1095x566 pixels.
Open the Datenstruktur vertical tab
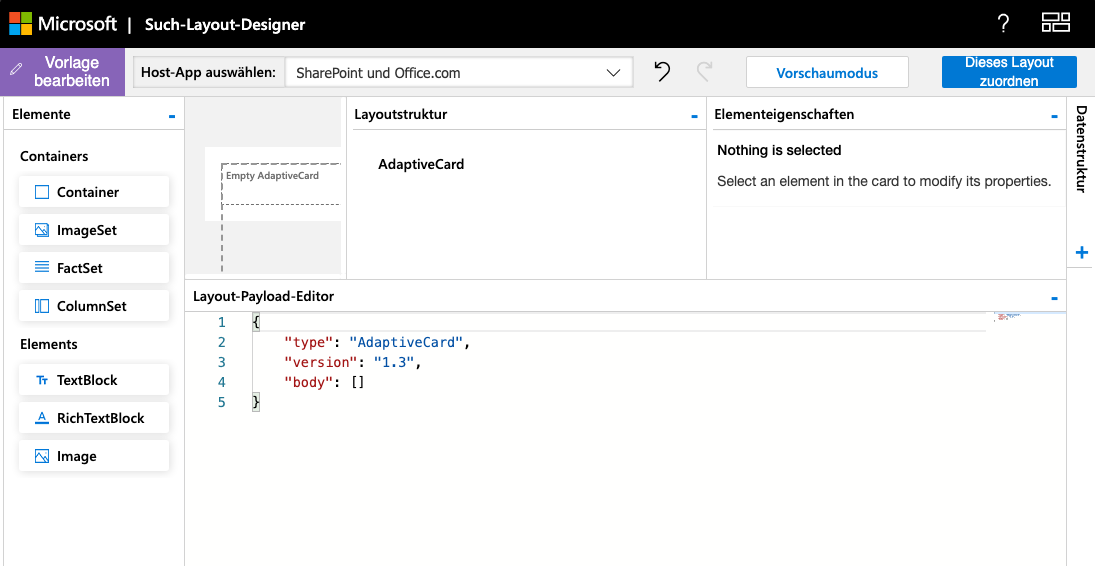coord(1082,149)
